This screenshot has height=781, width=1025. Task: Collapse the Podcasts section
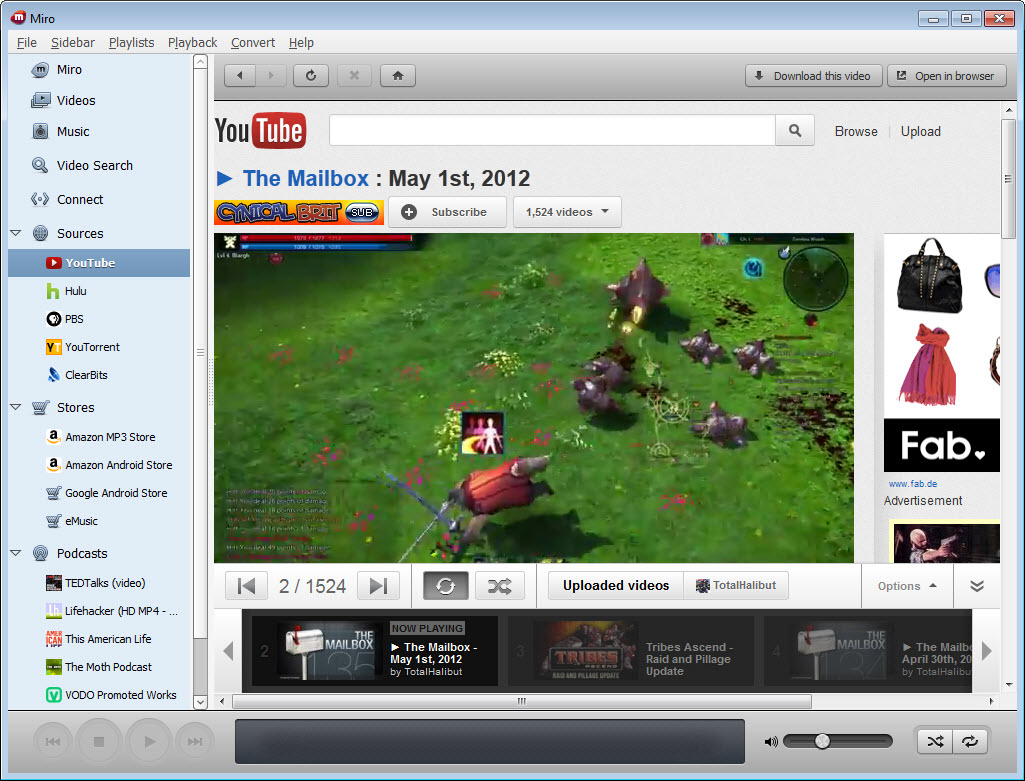click(x=16, y=553)
